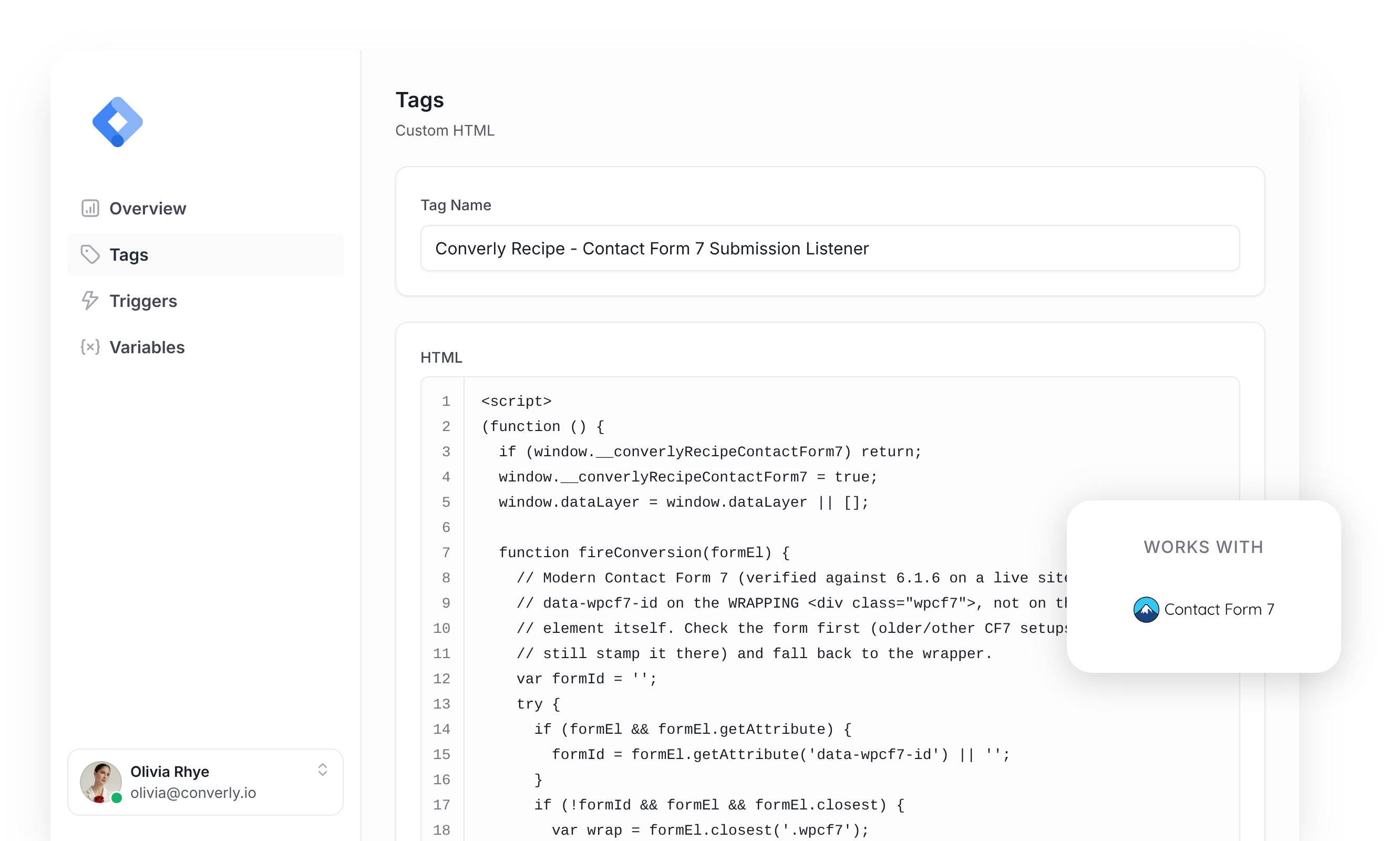Open the Overview section

point(205,209)
